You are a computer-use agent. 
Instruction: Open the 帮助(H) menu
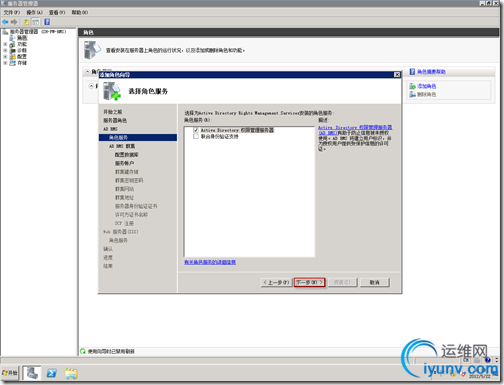pyautogui.click(x=79, y=12)
